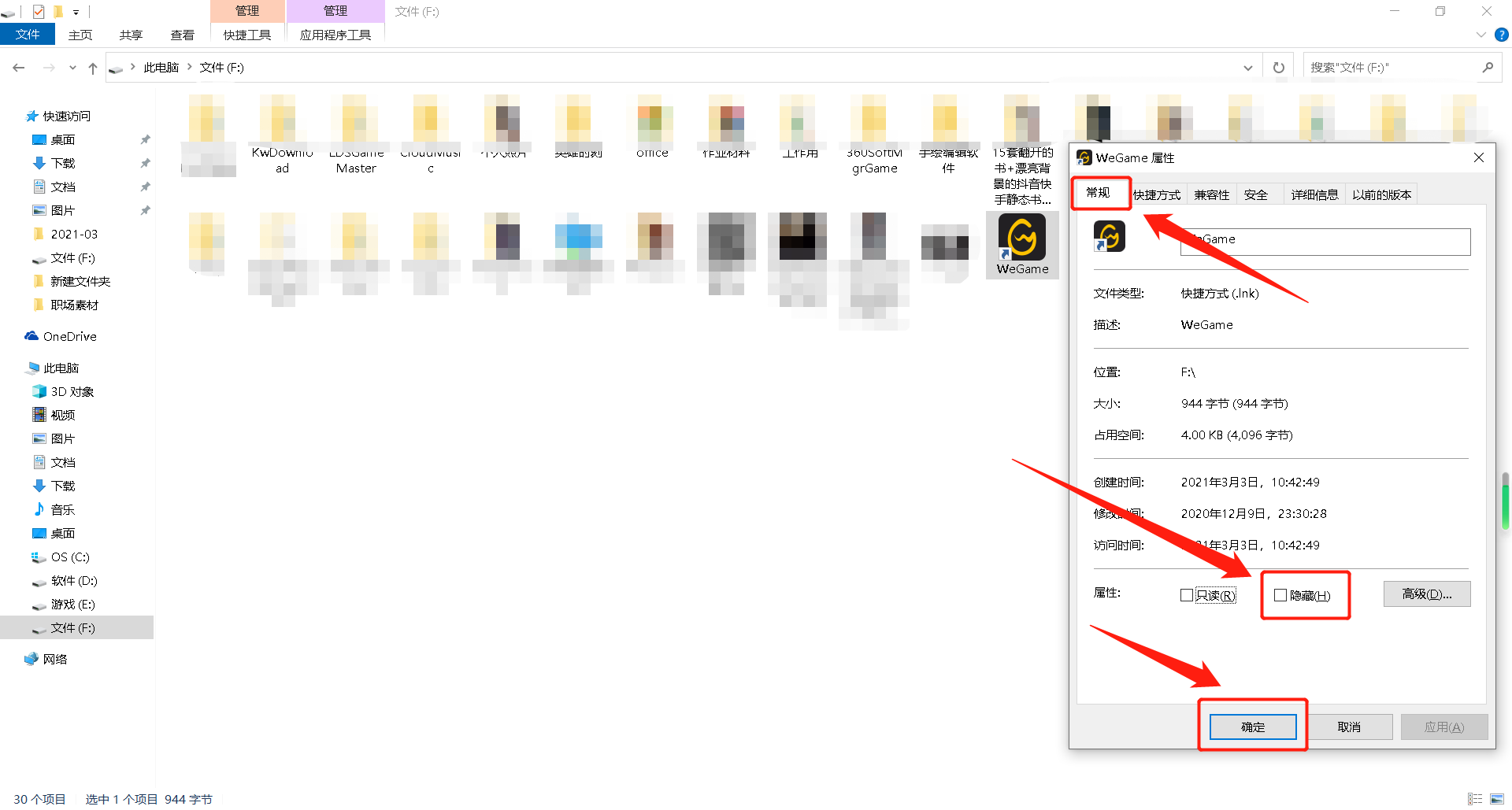Click 此电脑 in the address breadcrumb
The height and width of the screenshot is (810, 1512).
point(161,68)
